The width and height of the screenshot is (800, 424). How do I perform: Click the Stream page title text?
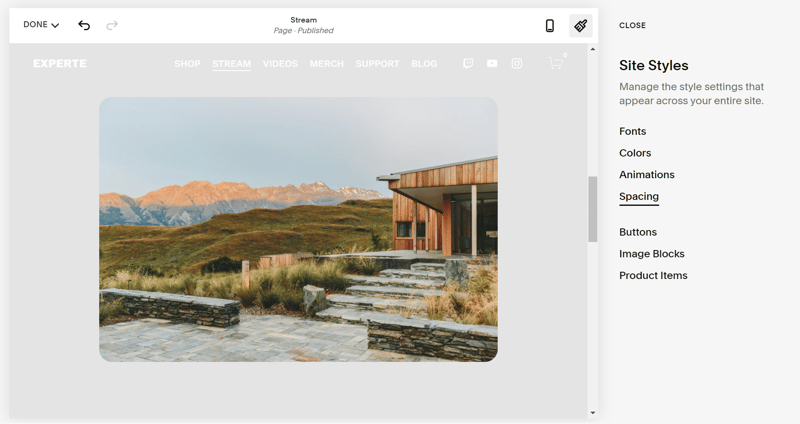point(304,20)
